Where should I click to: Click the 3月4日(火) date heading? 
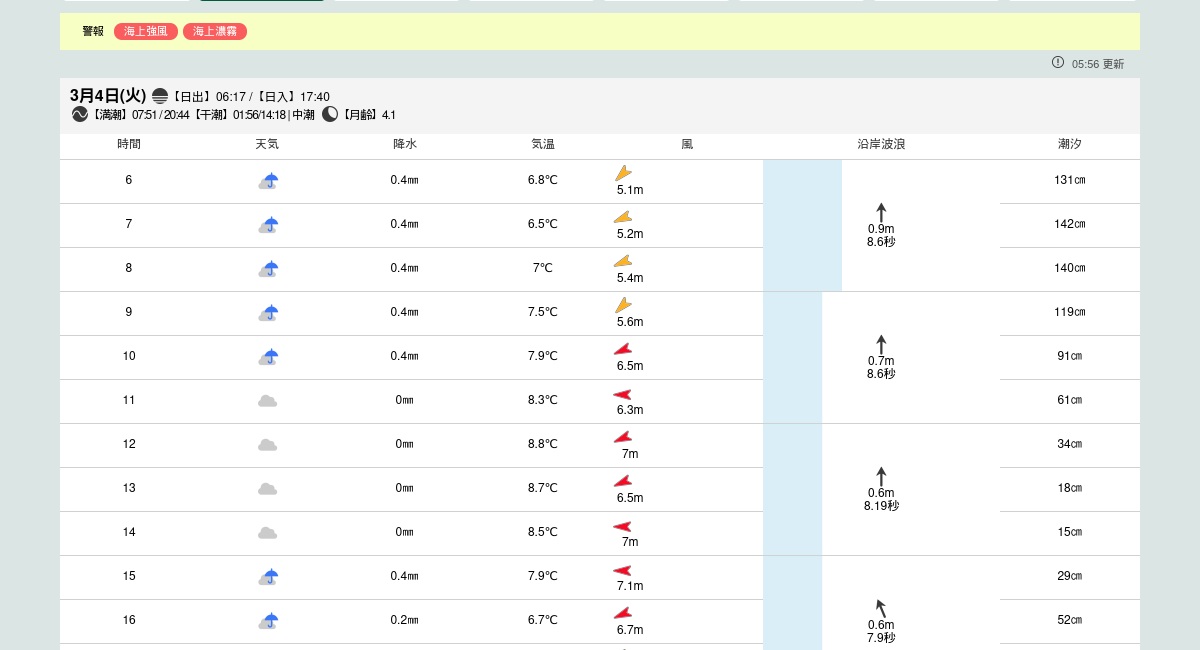(108, 96)
